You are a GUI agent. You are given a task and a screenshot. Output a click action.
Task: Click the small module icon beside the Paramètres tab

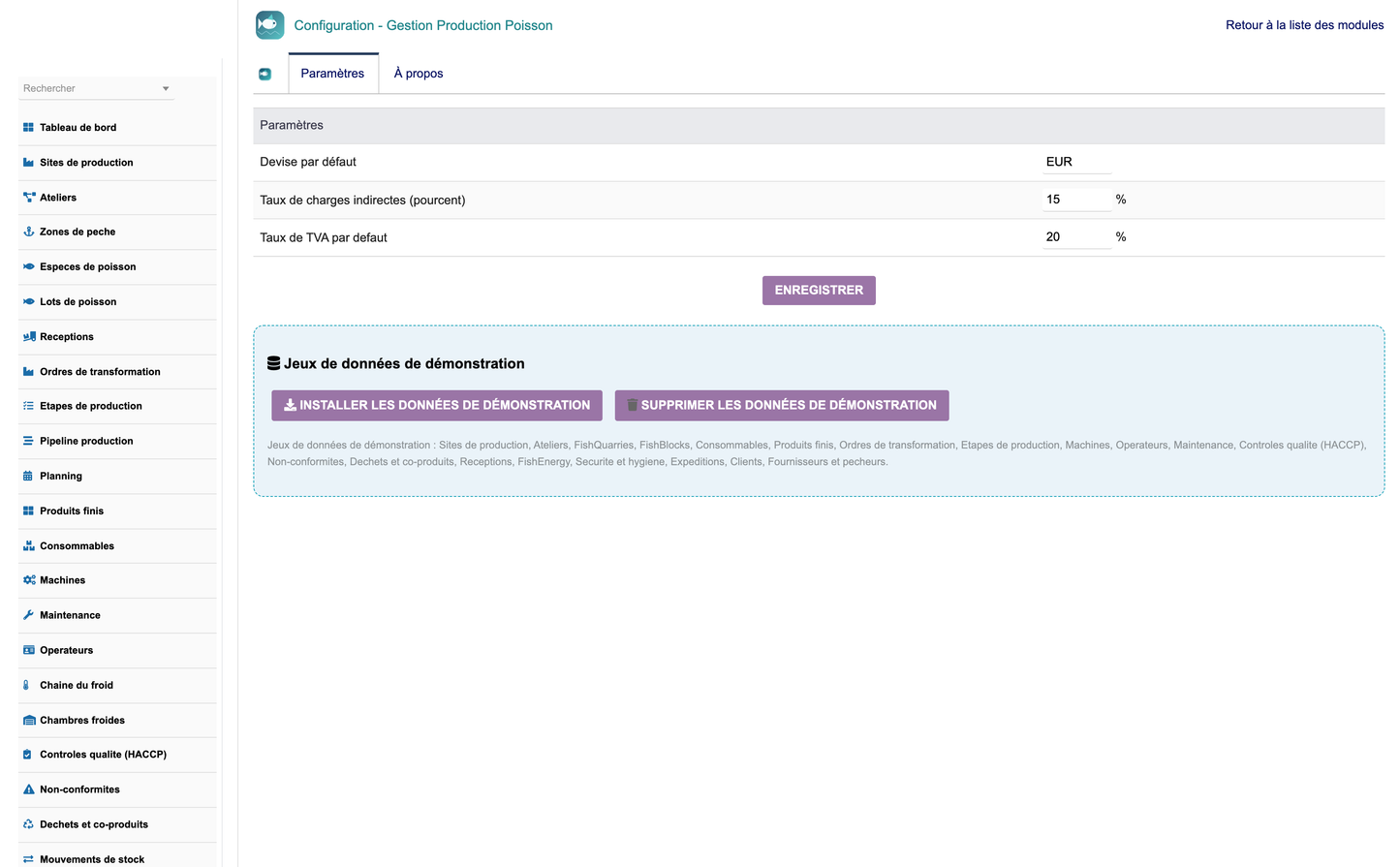click(264, 74)
